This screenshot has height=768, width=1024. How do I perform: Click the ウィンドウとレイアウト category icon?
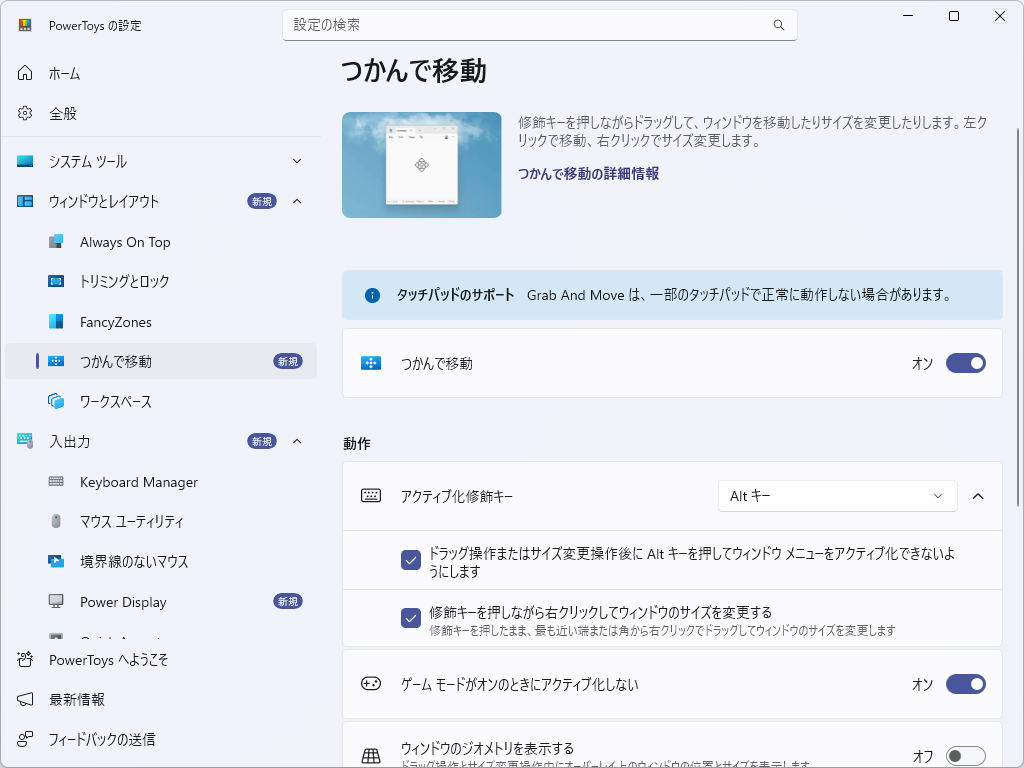[x=25, y=201]
